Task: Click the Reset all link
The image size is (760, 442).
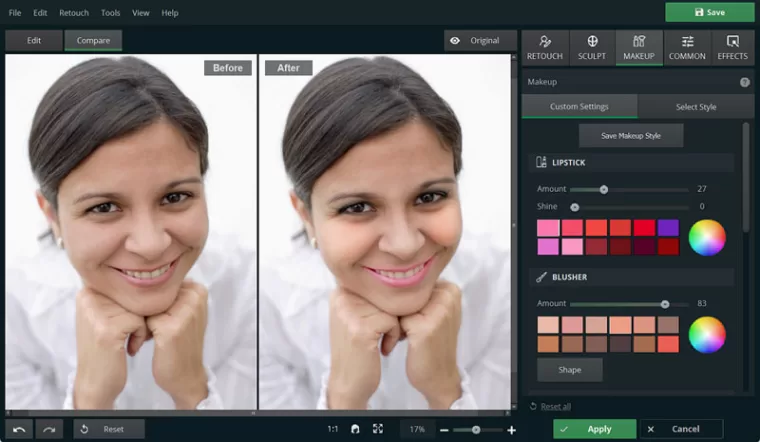Action: tap(555, 406)
